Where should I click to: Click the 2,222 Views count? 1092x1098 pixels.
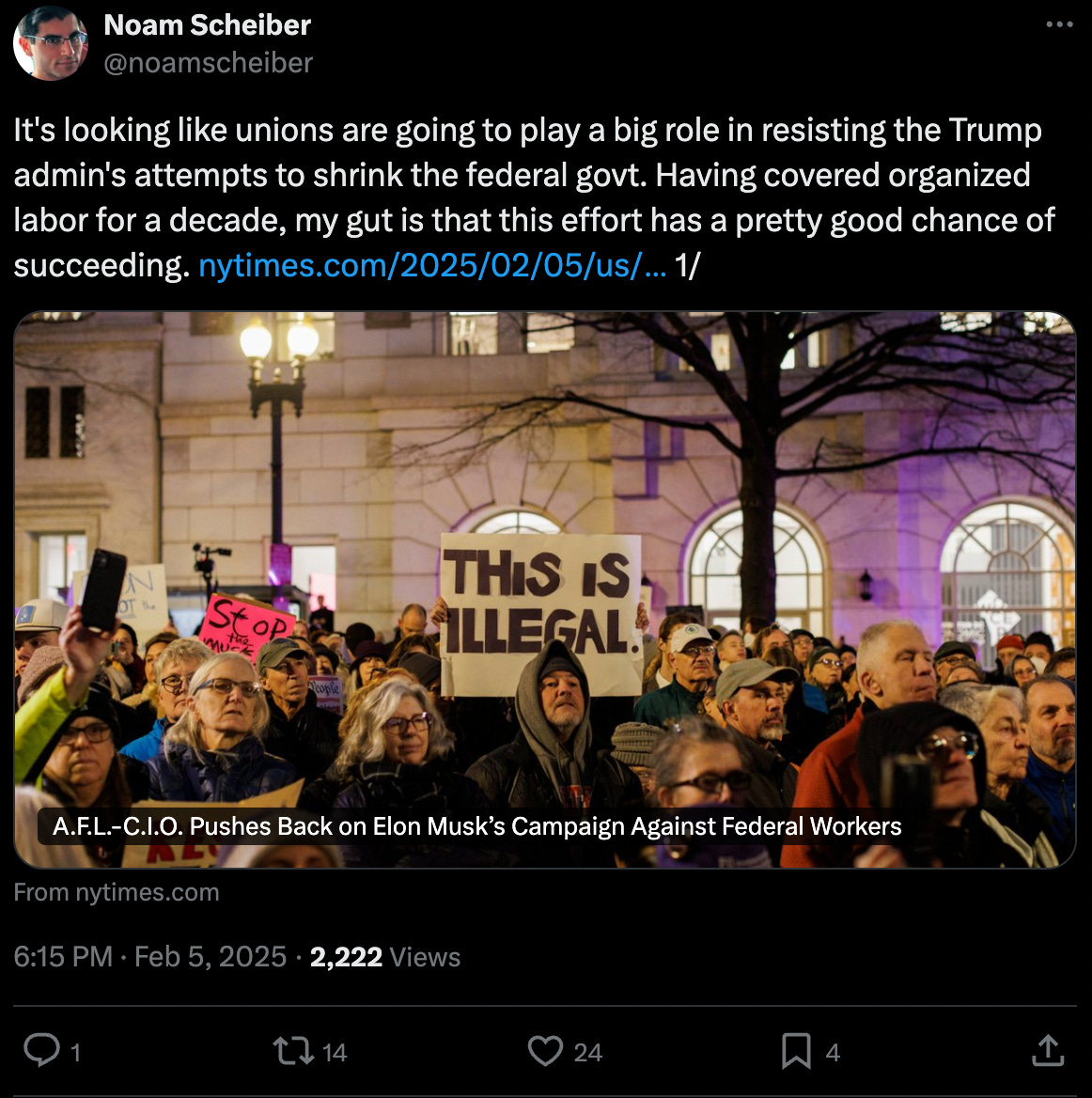click(x=385, y=957)
